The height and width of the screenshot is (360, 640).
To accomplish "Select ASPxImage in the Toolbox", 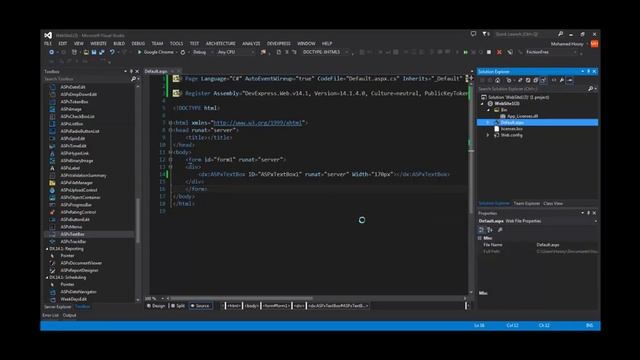I will pyautogui.click(x=71, y=109).
